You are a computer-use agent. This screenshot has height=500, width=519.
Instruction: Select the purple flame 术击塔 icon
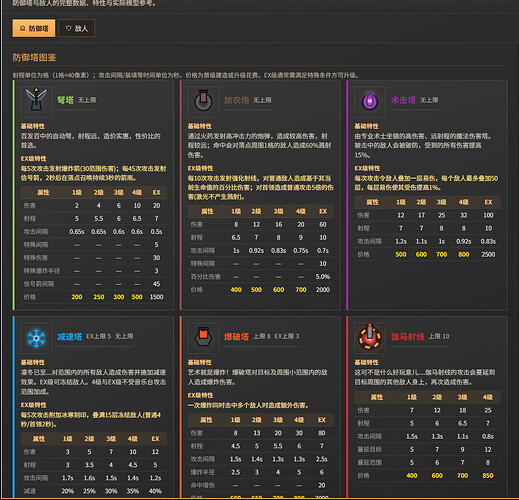point(370,101)
